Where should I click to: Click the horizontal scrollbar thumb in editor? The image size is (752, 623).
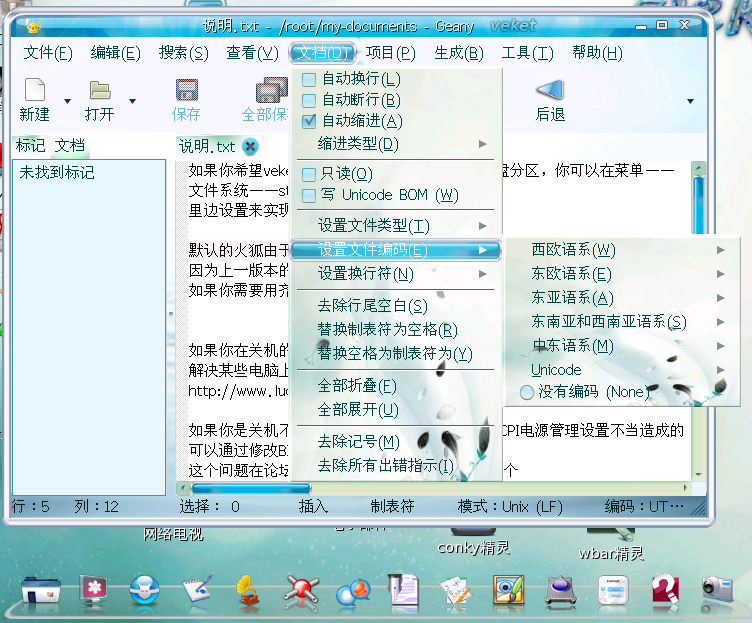tap(251, 489)
